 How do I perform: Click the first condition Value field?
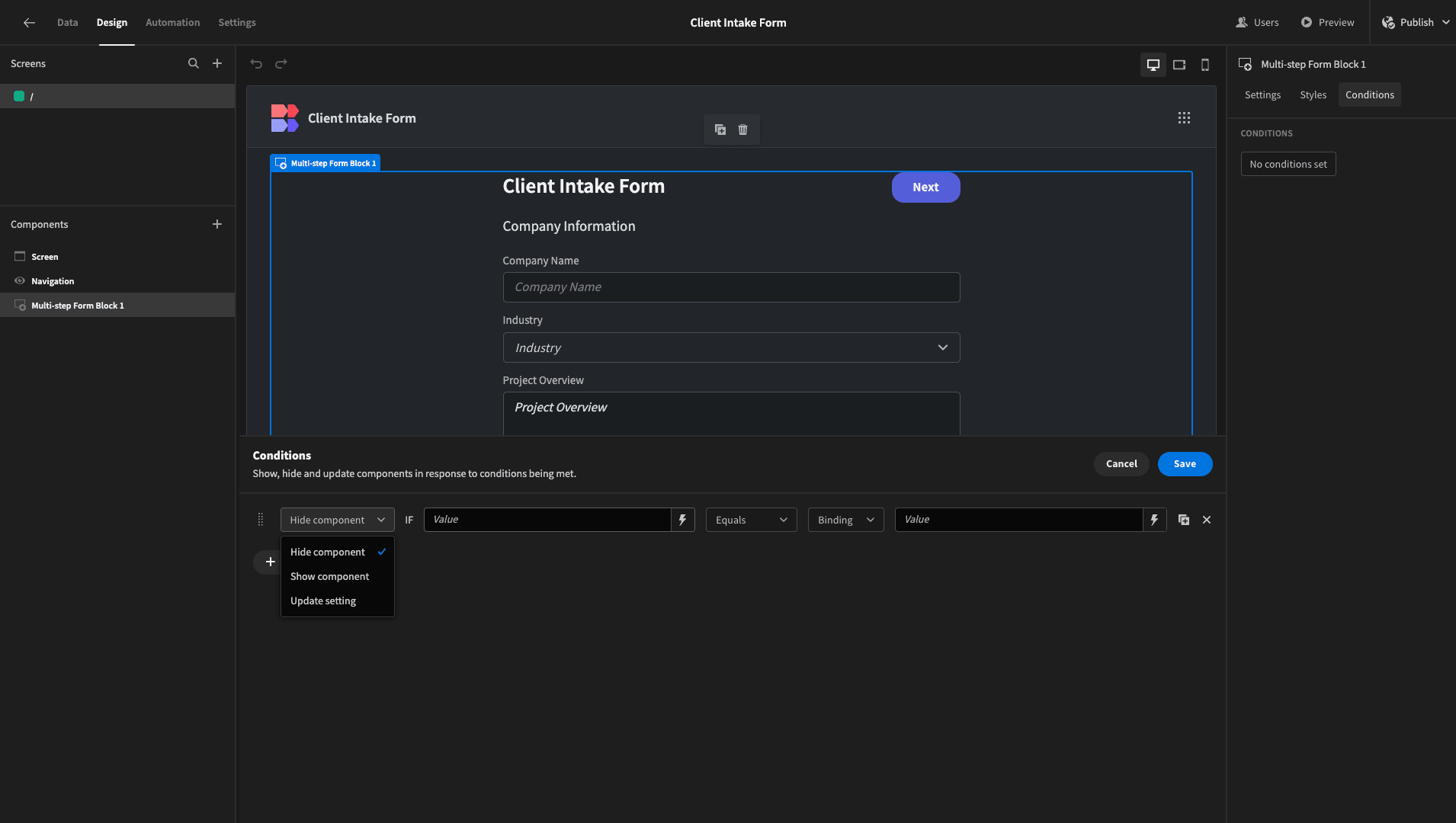[547, 520]
